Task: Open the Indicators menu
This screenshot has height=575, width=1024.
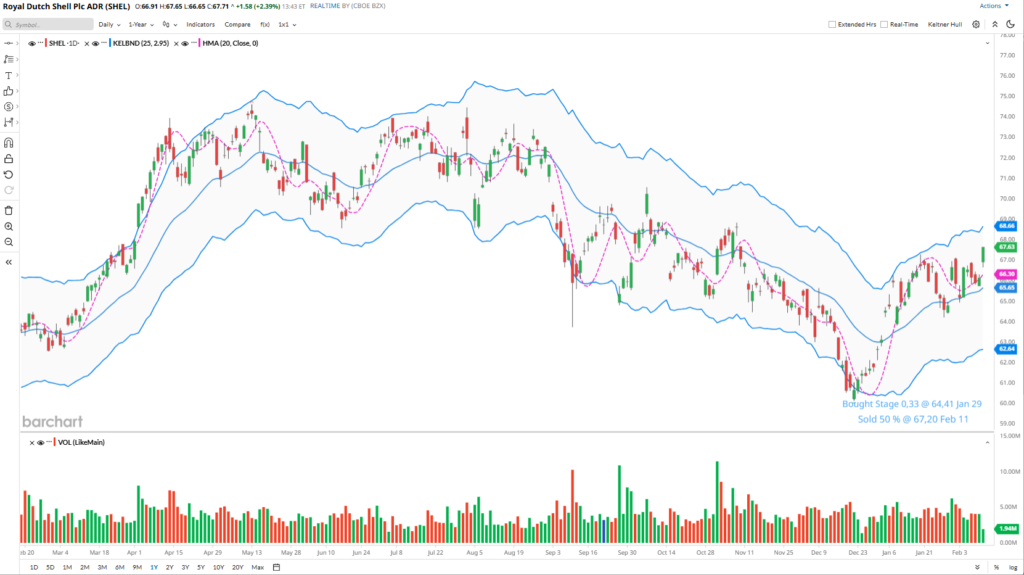Action: point(201,24)
